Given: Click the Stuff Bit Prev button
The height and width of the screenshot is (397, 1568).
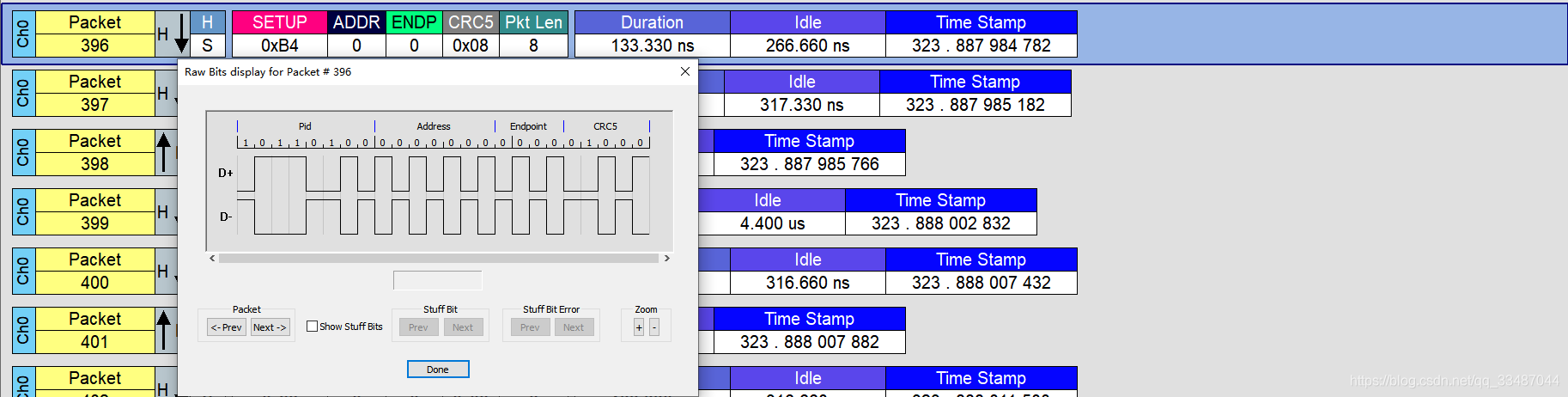Looking at the screenshot, I should coord(418,327).
